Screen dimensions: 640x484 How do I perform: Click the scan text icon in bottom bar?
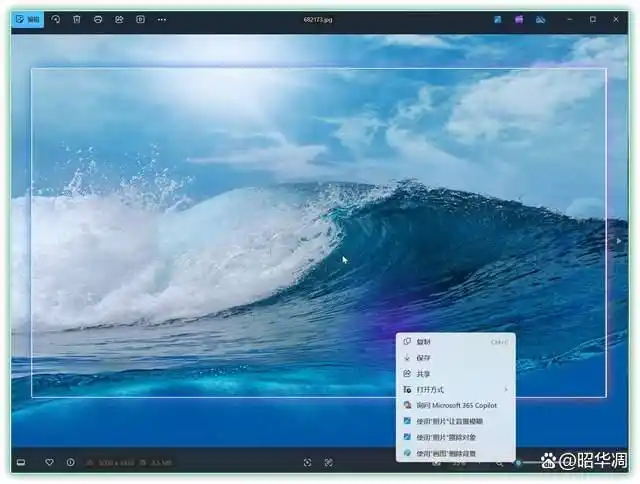tap(328, 462)
